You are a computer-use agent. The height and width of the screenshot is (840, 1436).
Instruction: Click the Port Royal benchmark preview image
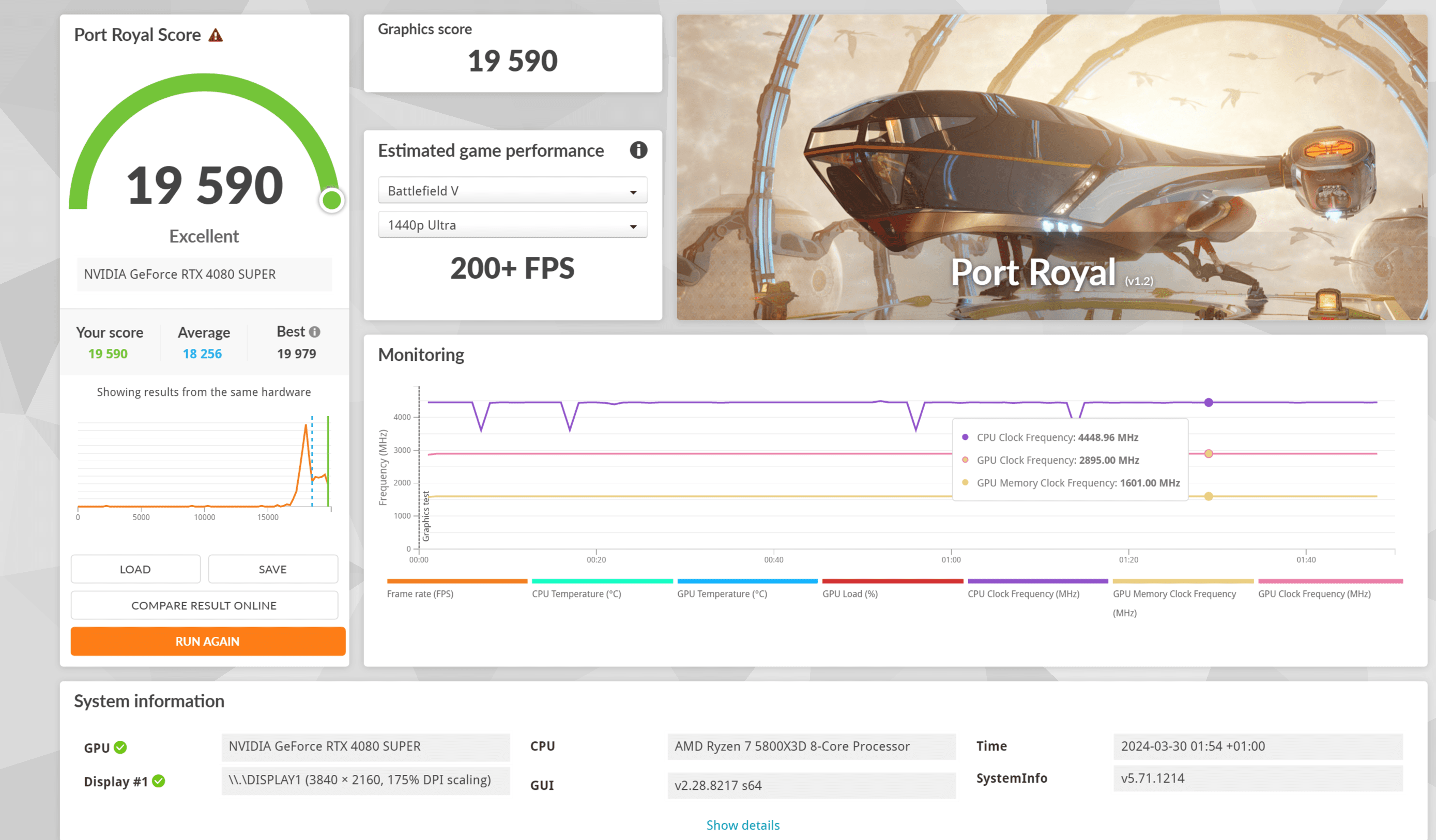pos(1051,167)
